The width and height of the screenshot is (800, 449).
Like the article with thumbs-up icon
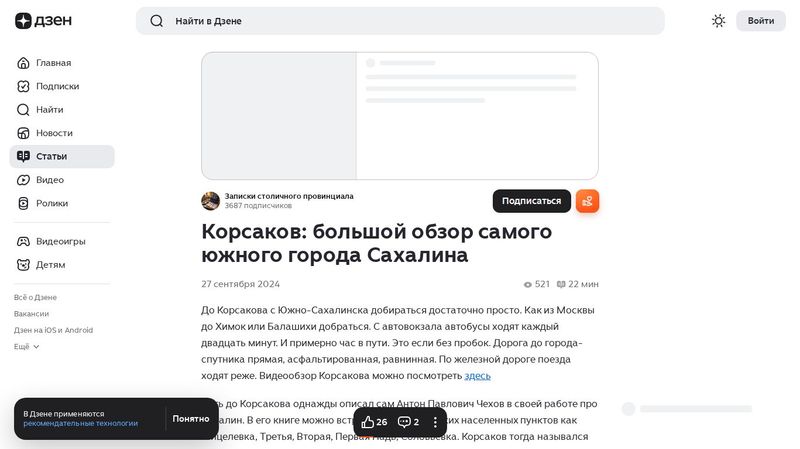point(374,422)
